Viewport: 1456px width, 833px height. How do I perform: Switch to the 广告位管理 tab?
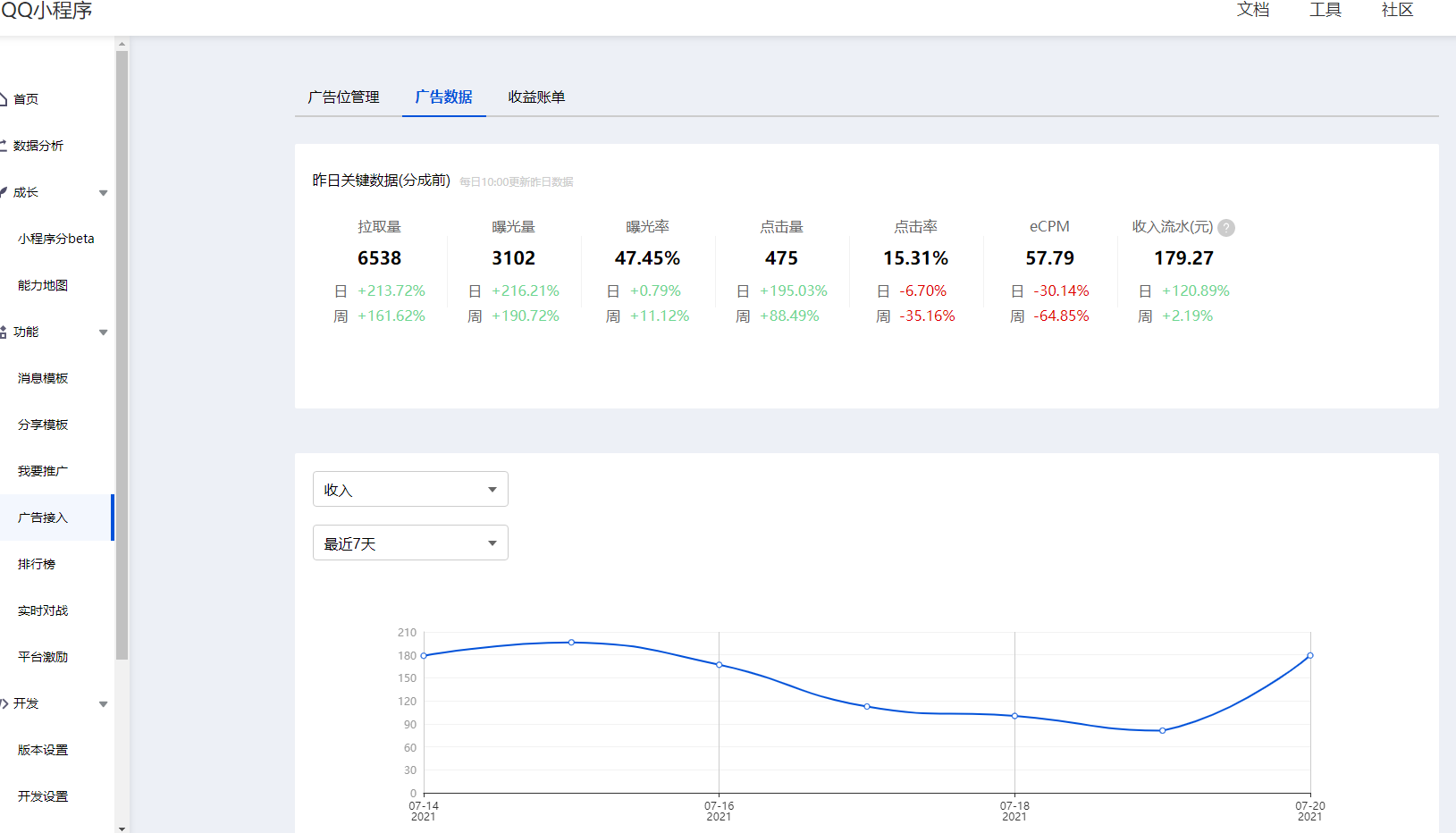343,97
